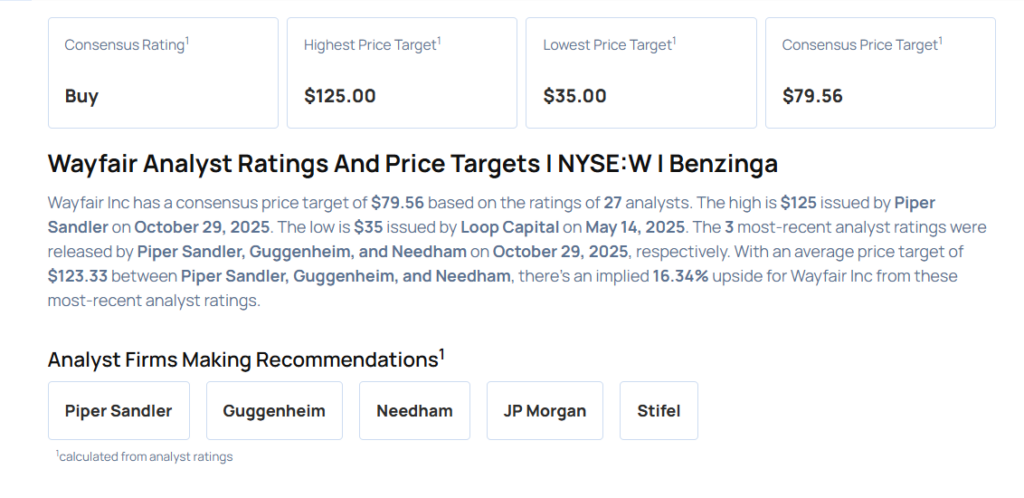The width and height of the screenshot is (1024, 498).
Task: Select the Guggenheim firm button
Action: pyautogui.click(x=274, y=410)
